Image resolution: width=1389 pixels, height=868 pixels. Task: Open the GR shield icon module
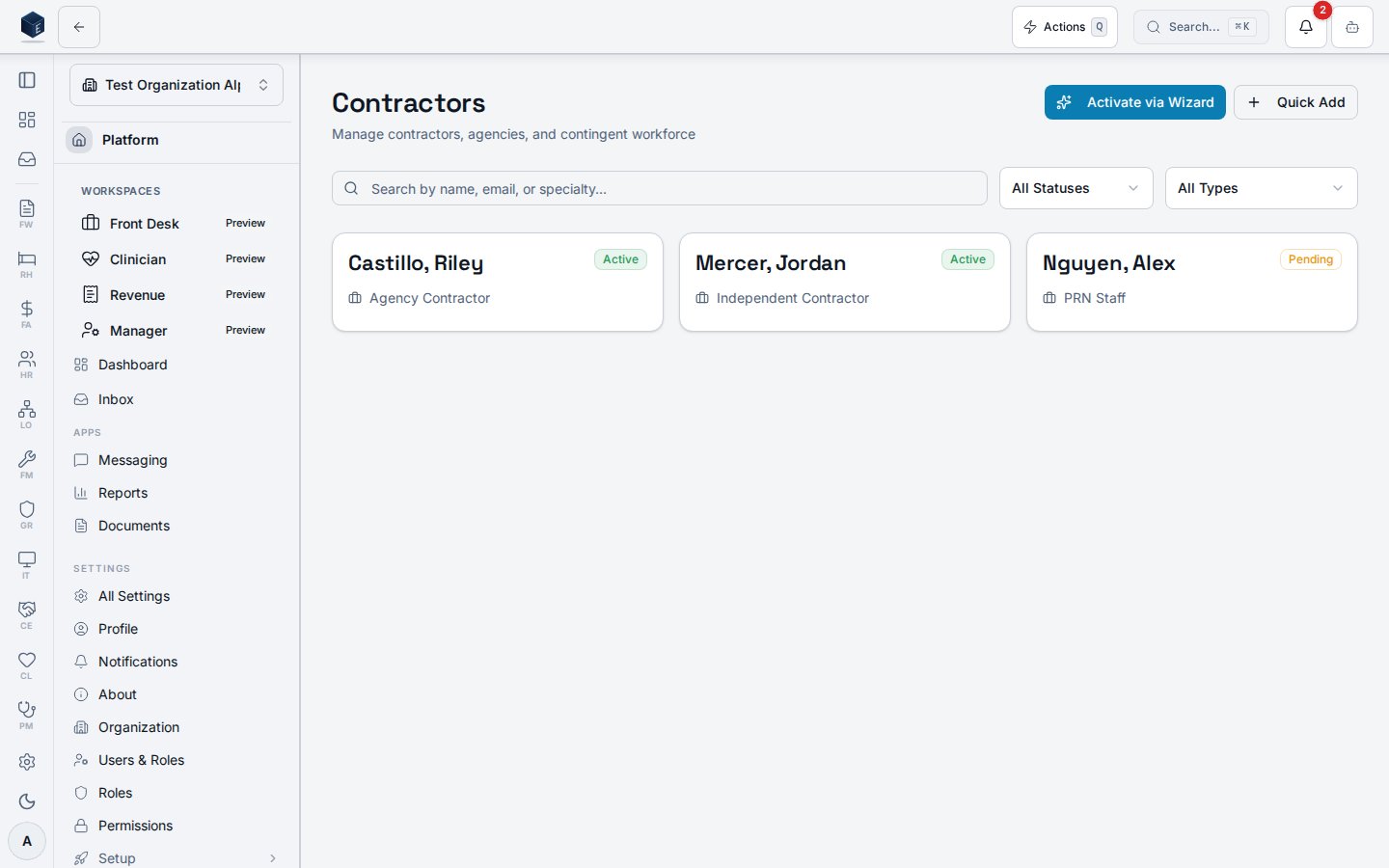coord(27,514)
